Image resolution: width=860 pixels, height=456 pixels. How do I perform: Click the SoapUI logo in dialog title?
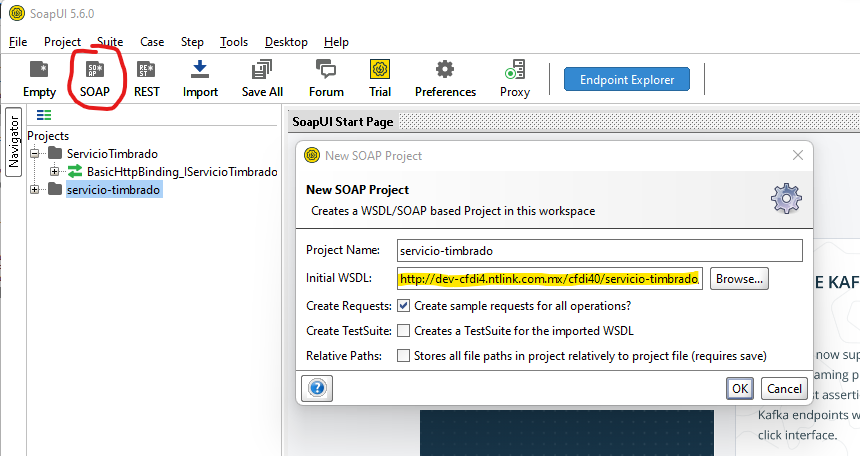point(312,155)
